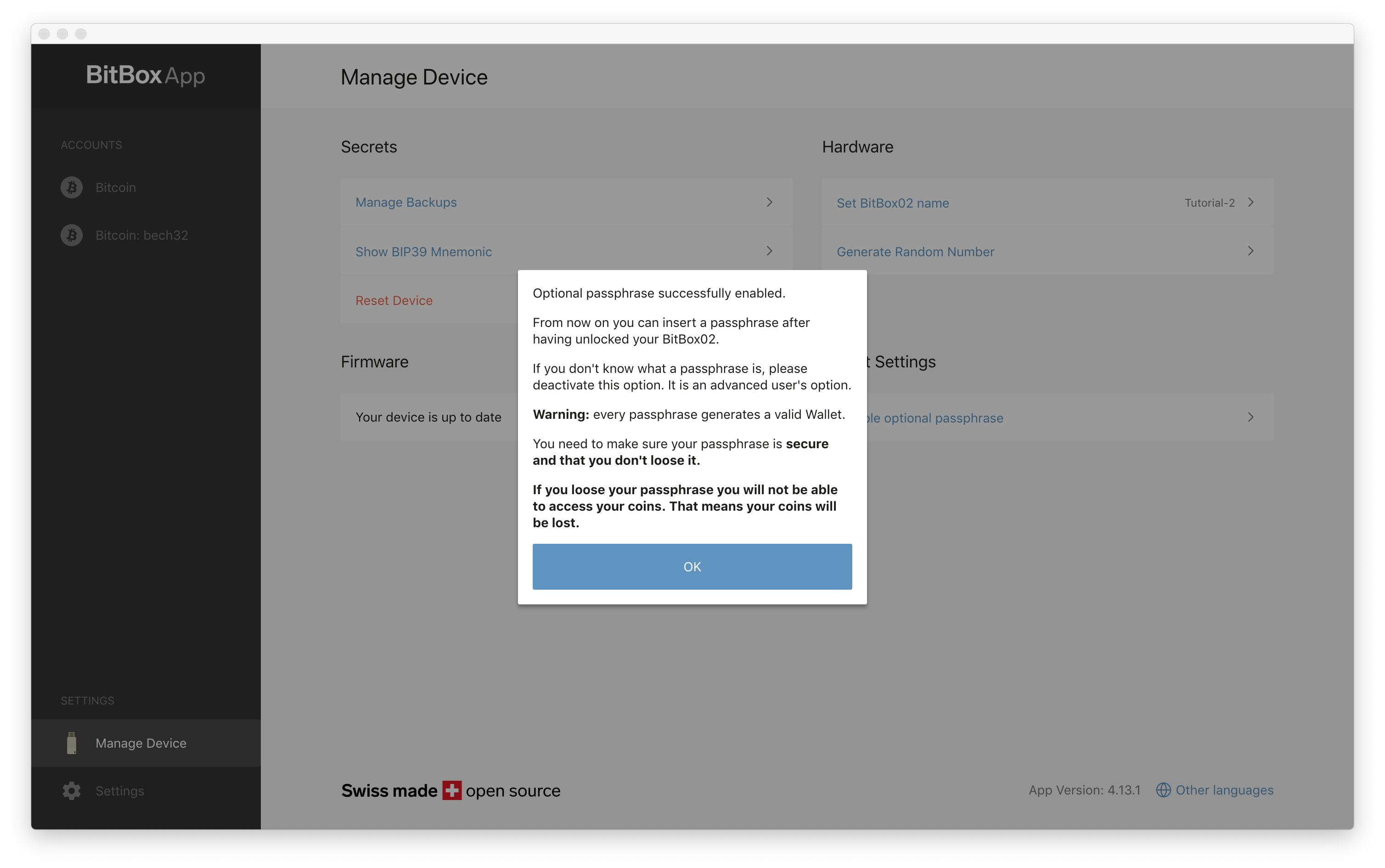
Task: Click Reset Device
Action: [x=394, y=300]
